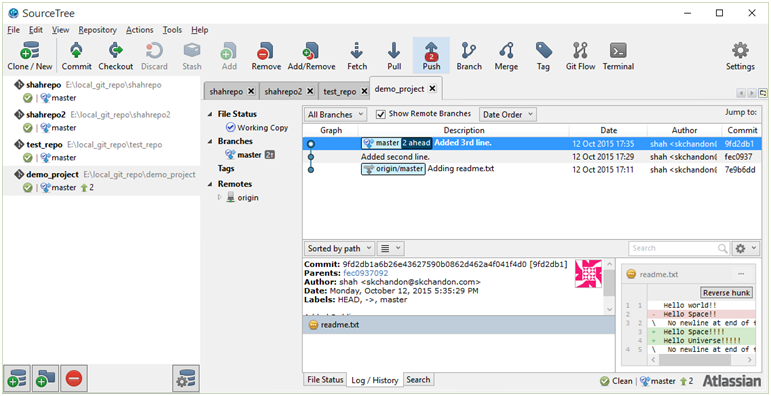Select the test_repo bookmark
Viewport: 771px width, 396px height.
click(101, 151)
